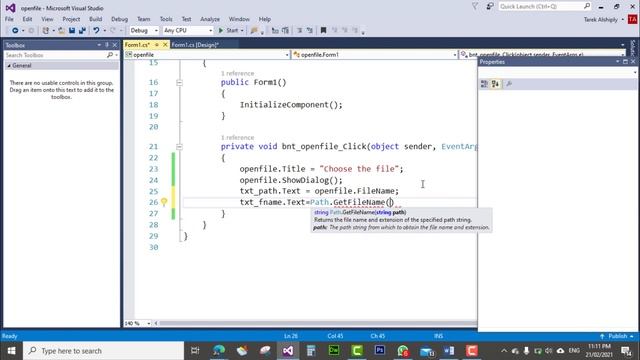Click the Property Pages wrench icon

click(509, 84)
